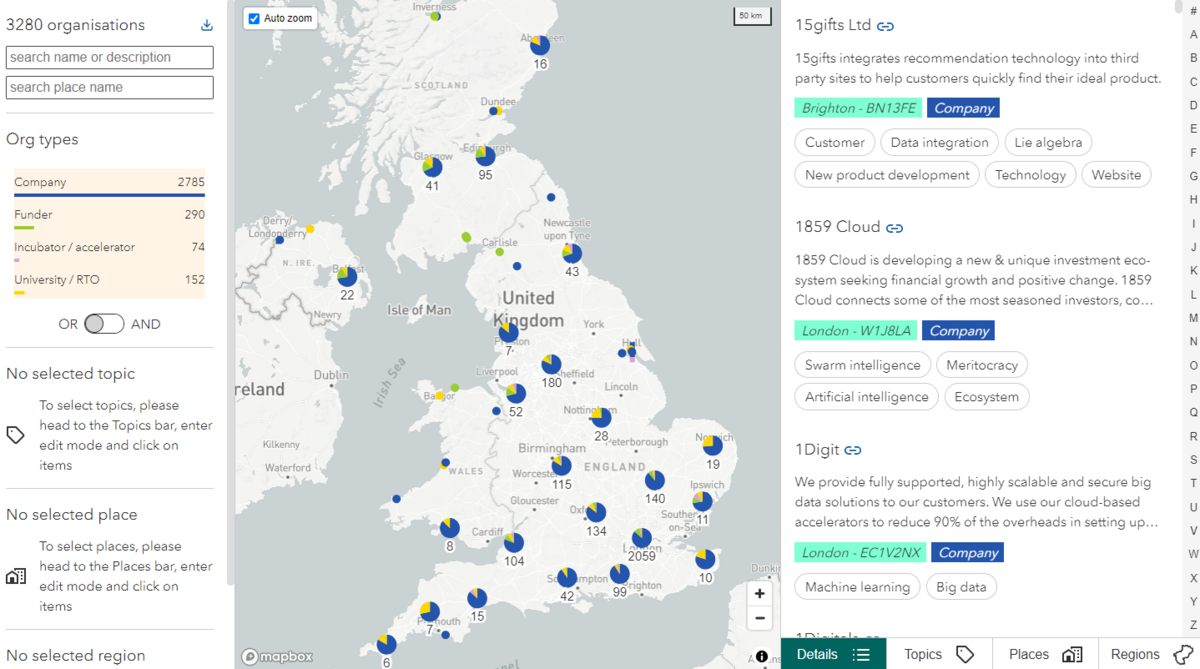
Task: Filter by Funder org type
Action: coord(109,217)
